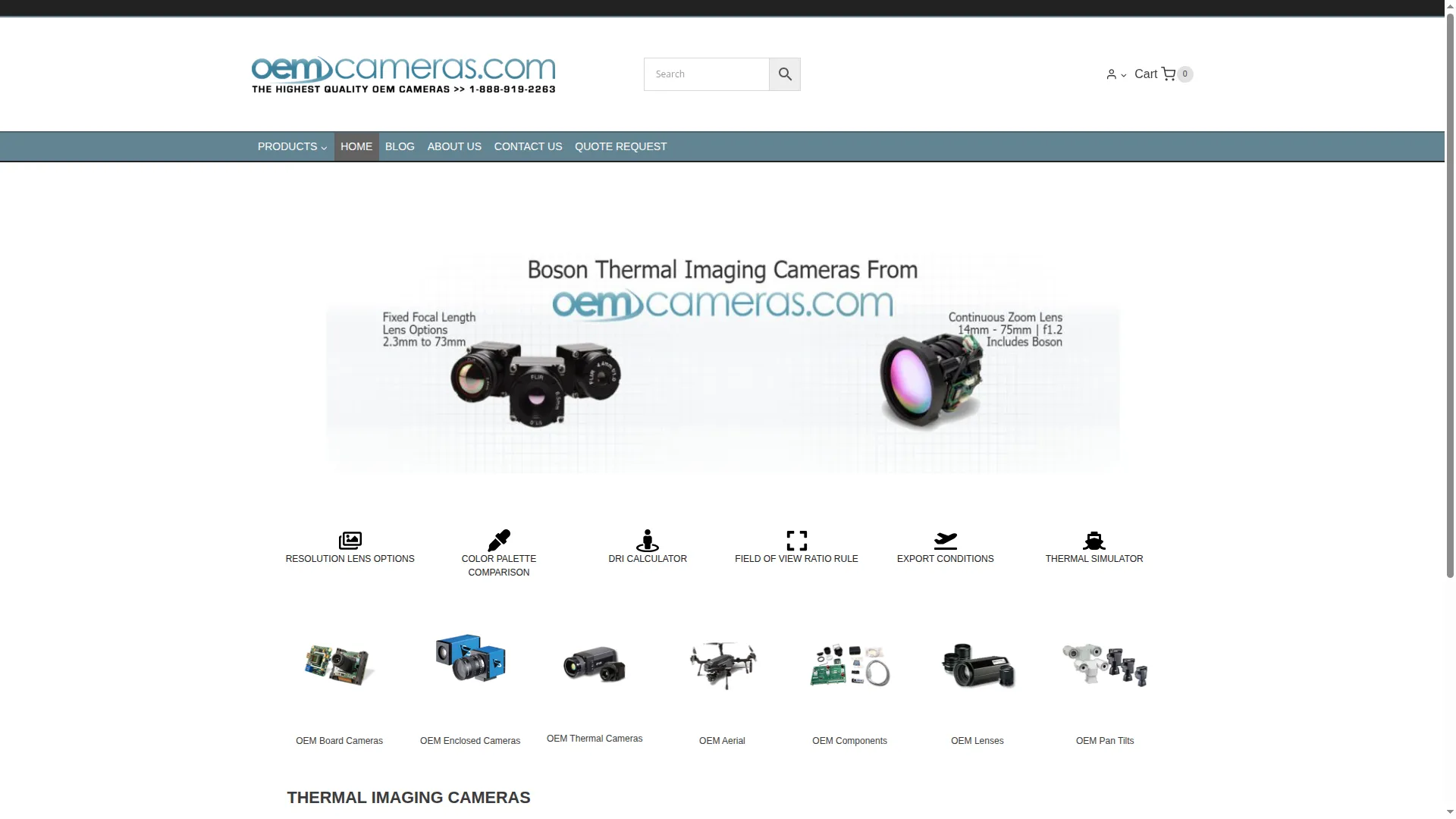Open EXPORT CONDITIONS link
Viewport: 1456px width, 819px height.
(x=946, y=559)
